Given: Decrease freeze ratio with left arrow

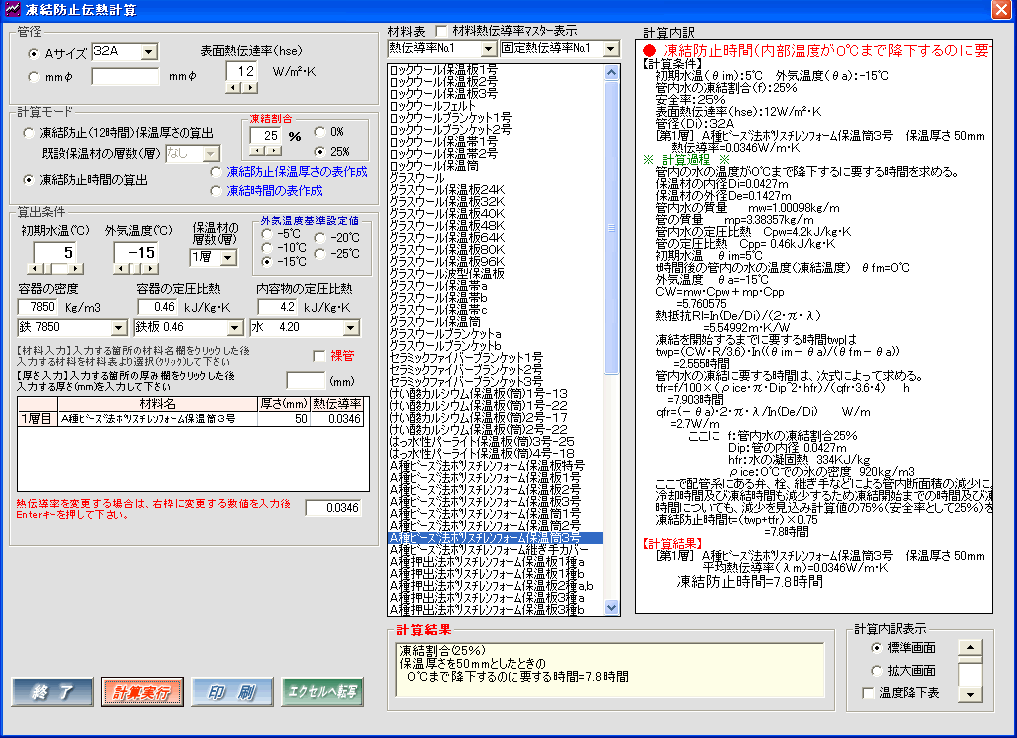Looking at the screenshot, I should (x=259, y=151).
